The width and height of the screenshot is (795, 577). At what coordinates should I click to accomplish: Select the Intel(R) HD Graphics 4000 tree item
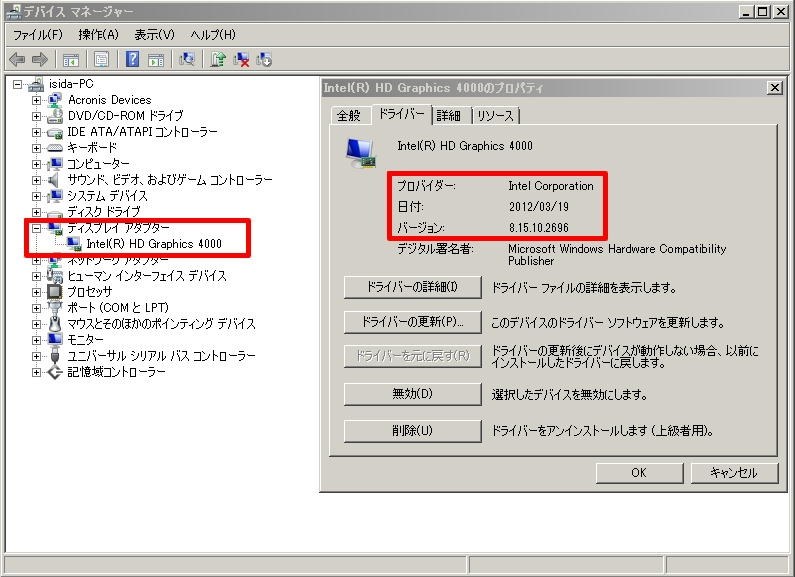pyautogui.click(x=154, y=244)
